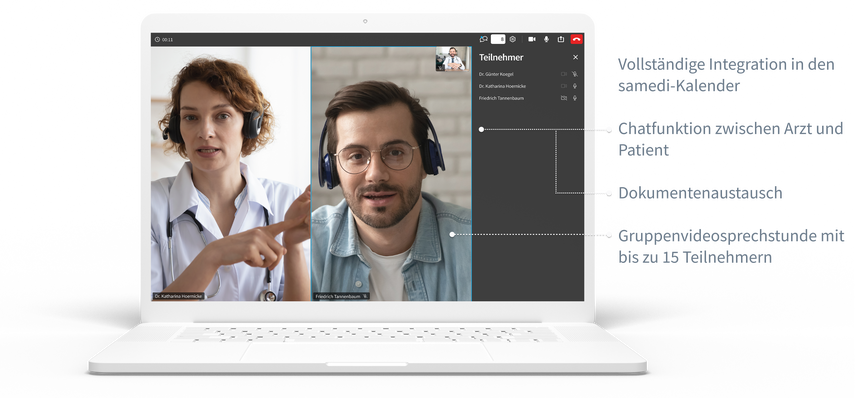The image size is (860, 398).
Task: Click Dr. Katharina Hoernicke's camera icon
Action: (563, 86)
